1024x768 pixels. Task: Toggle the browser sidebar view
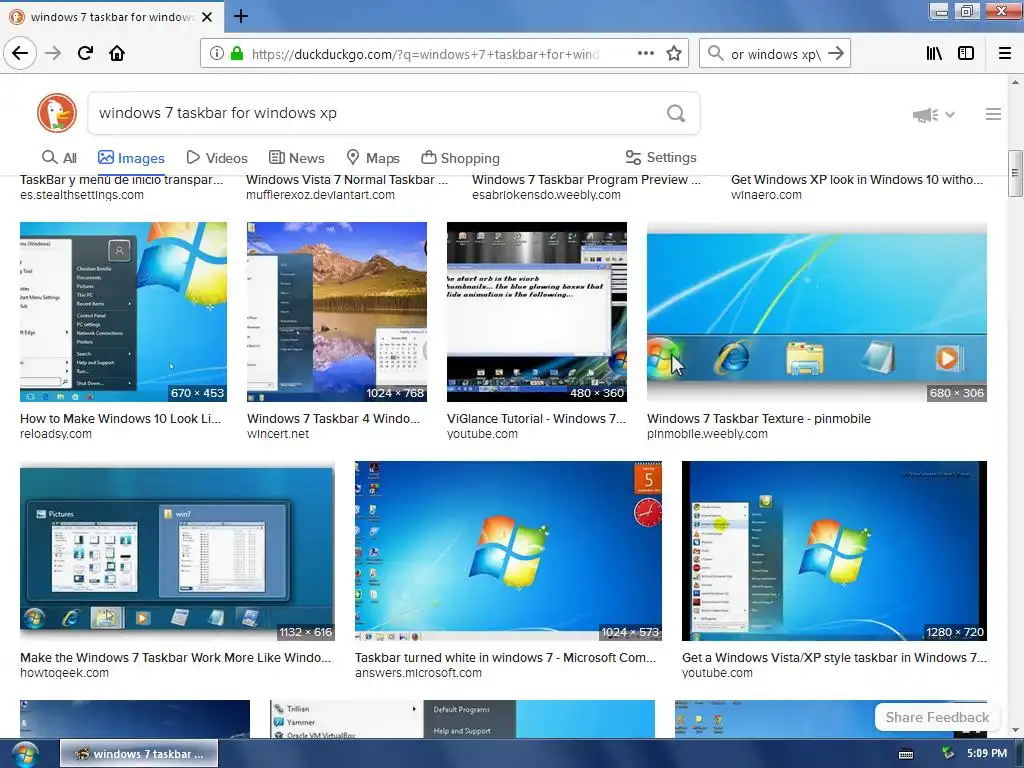(966, 53)
